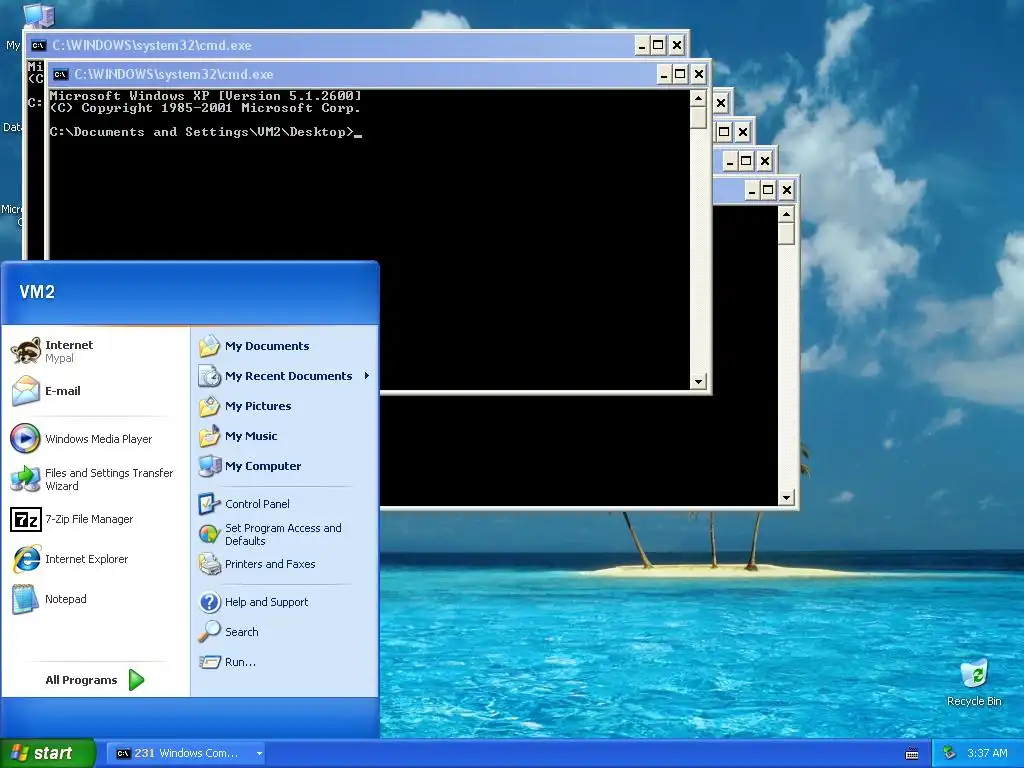The height and width of the screenshot is (768, 1024).
Task: Click cmd icon in rear cmd.exe title bar
Action: tap(39, 45)
